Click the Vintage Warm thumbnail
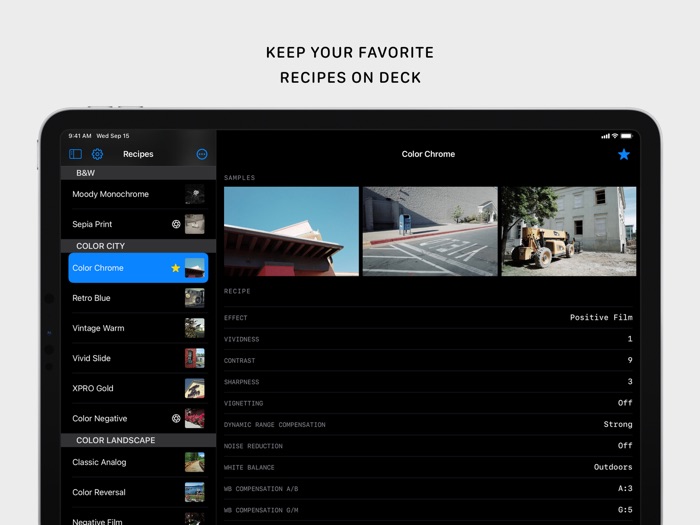This screenshot has width=700, height=525. point(195,328)
